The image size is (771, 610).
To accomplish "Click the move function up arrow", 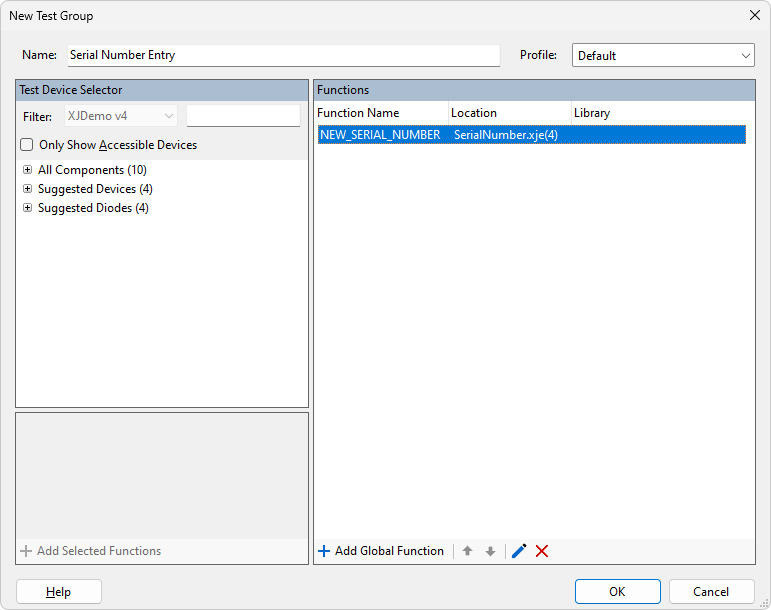I will click(467, 551).
